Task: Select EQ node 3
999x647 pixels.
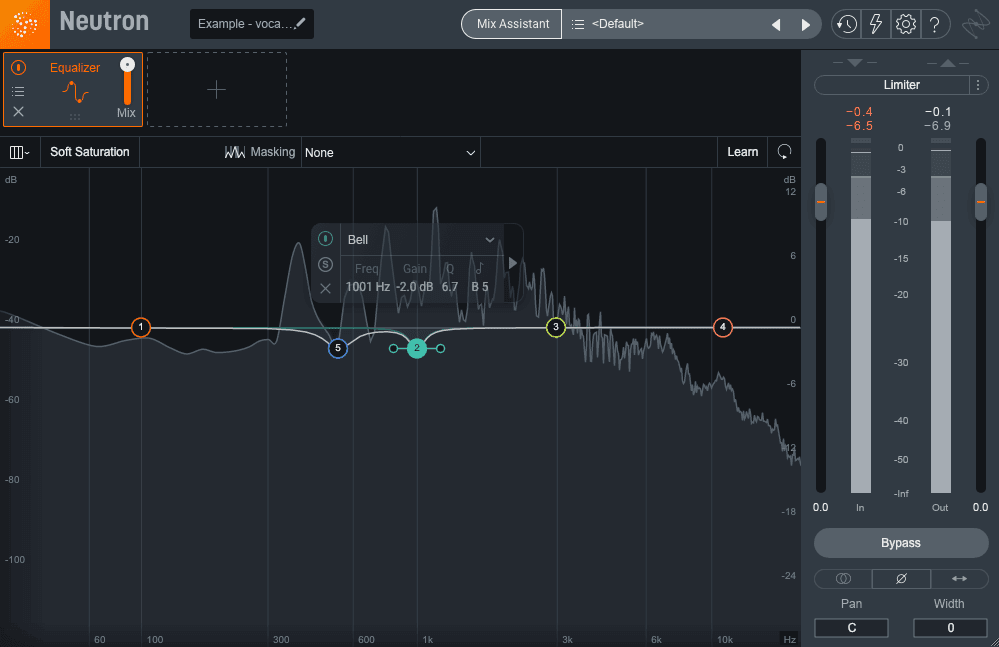Action: tap(556, 327)
